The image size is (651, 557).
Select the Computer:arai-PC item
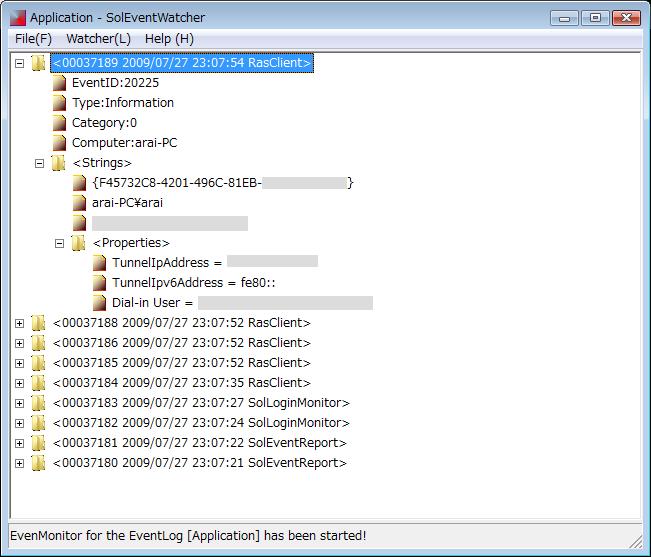[x=125, y=143]
